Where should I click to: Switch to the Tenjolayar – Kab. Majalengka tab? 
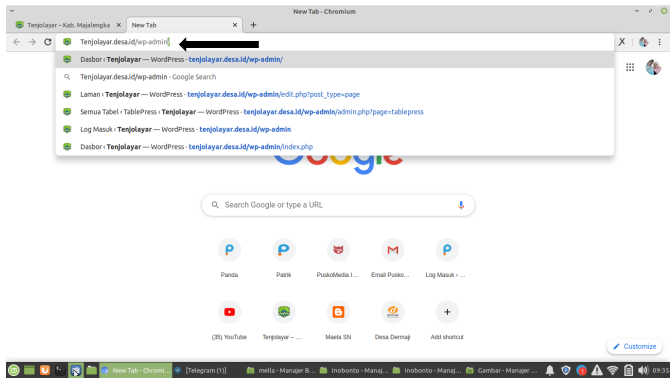click(69, 25)
